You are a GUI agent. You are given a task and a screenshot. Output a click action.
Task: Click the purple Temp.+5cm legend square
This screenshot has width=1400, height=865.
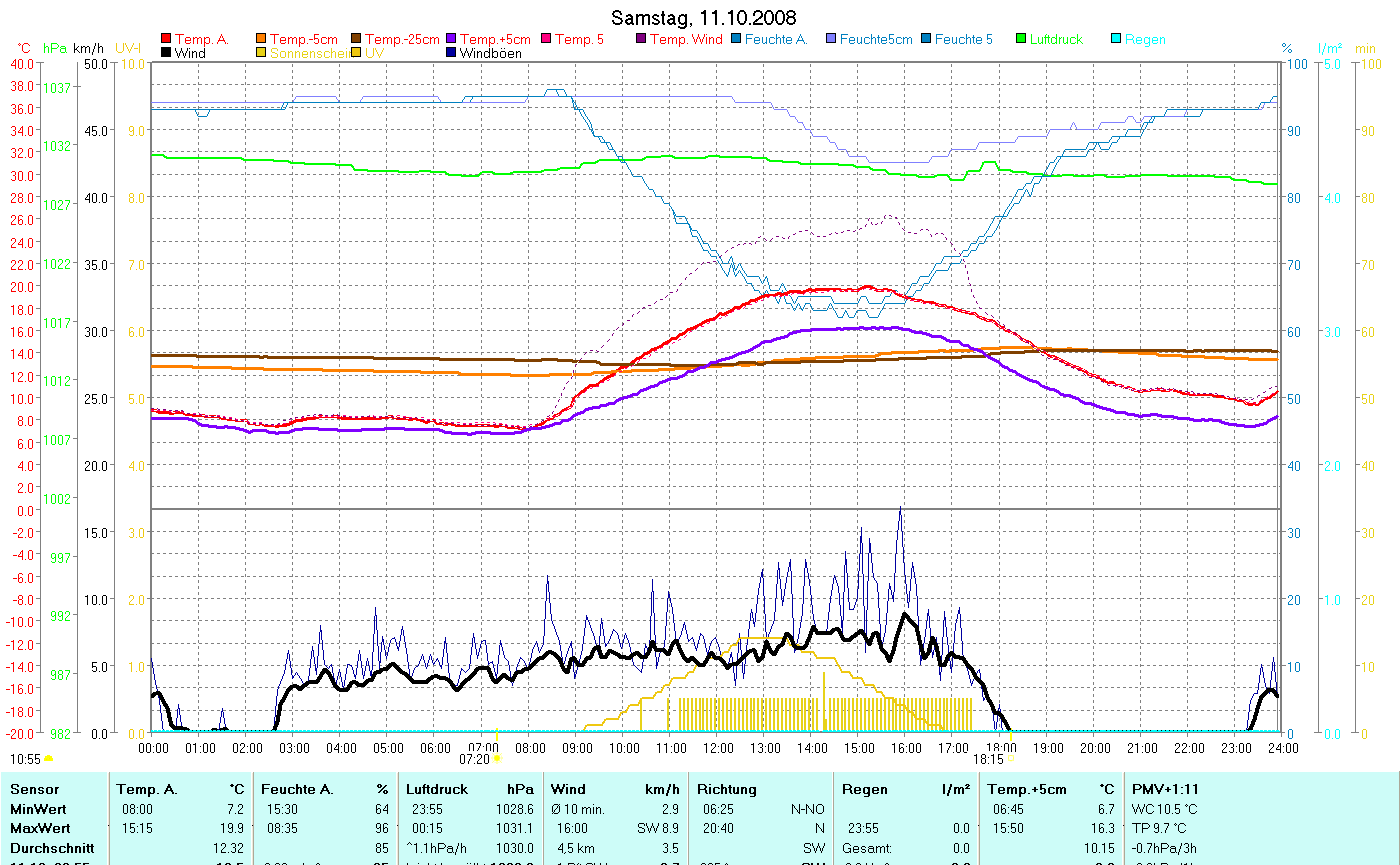(451, 40)
